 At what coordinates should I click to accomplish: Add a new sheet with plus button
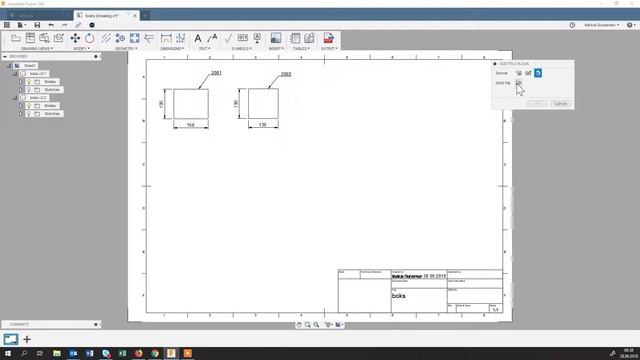point(27,339)
